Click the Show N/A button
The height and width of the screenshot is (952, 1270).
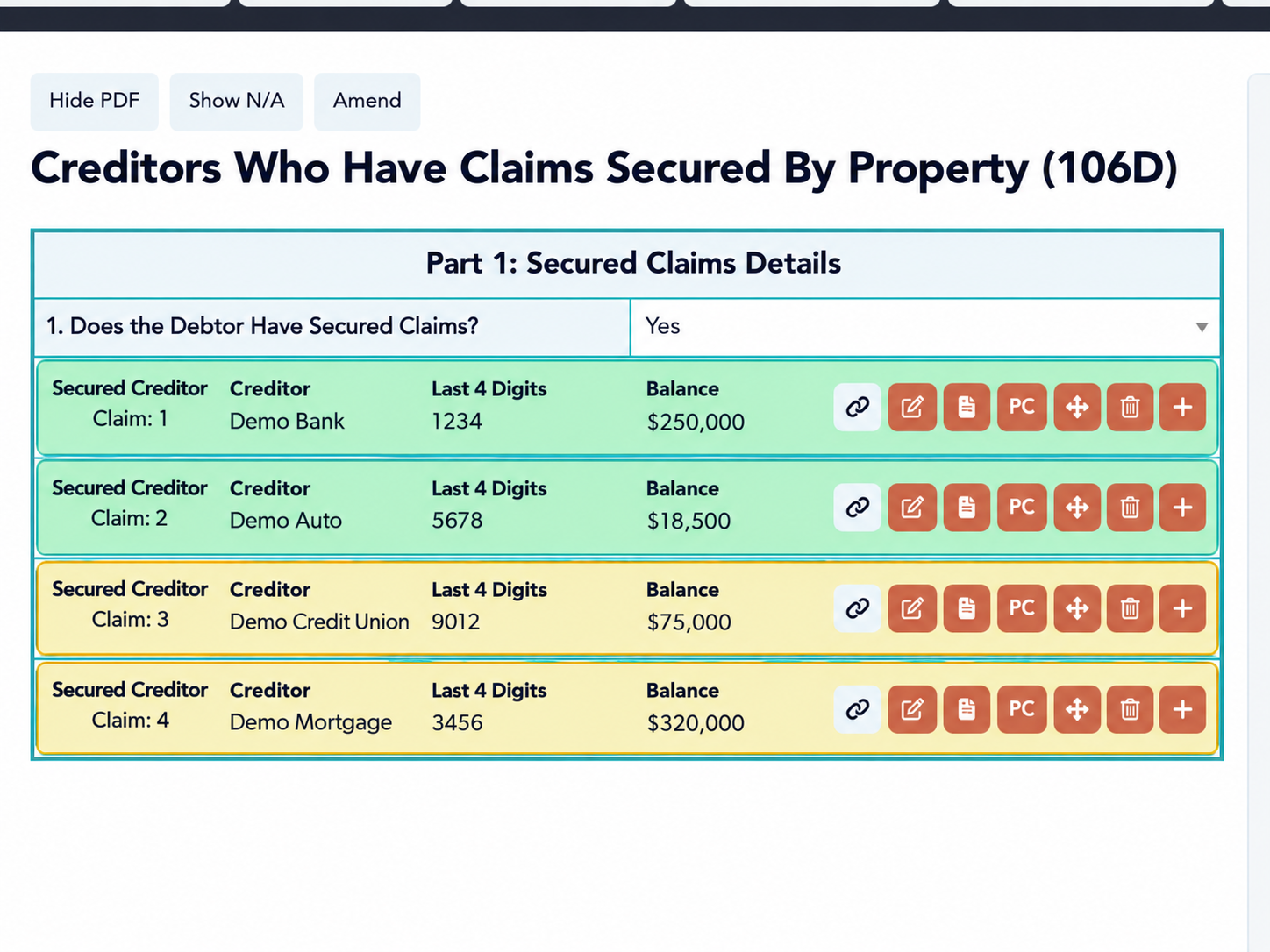(237, 102)
